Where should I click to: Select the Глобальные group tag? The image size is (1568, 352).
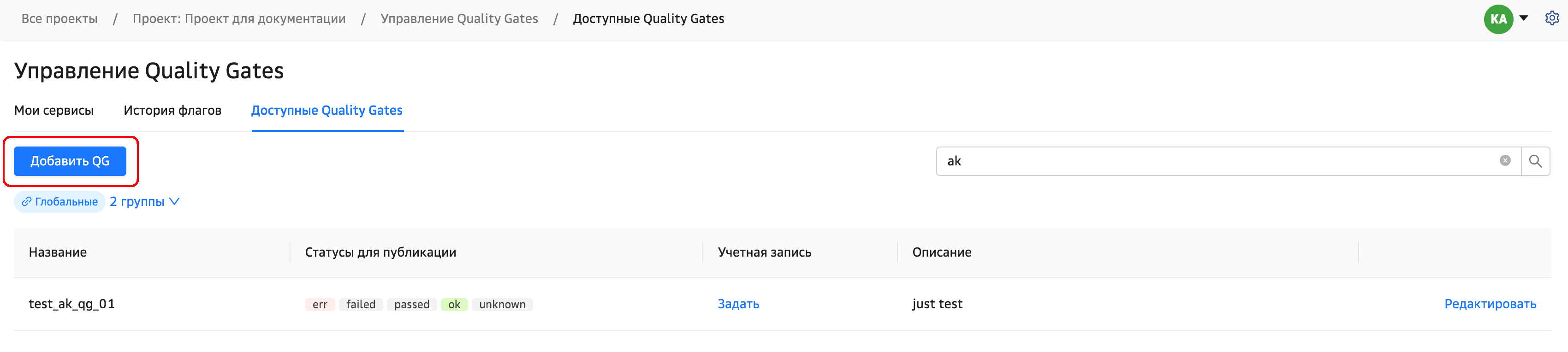pyautogui.click(x=59, y=202)
